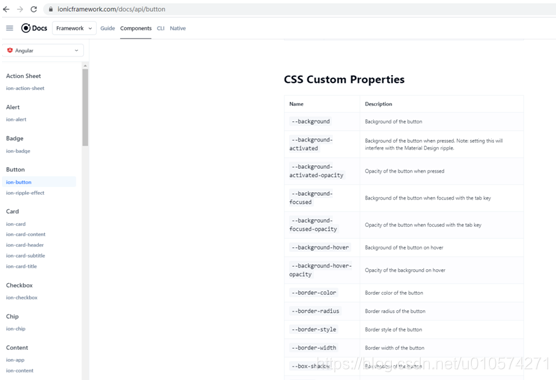Open the ion-card-title sidebar link
Screen dimensions: 558x382
21,266
